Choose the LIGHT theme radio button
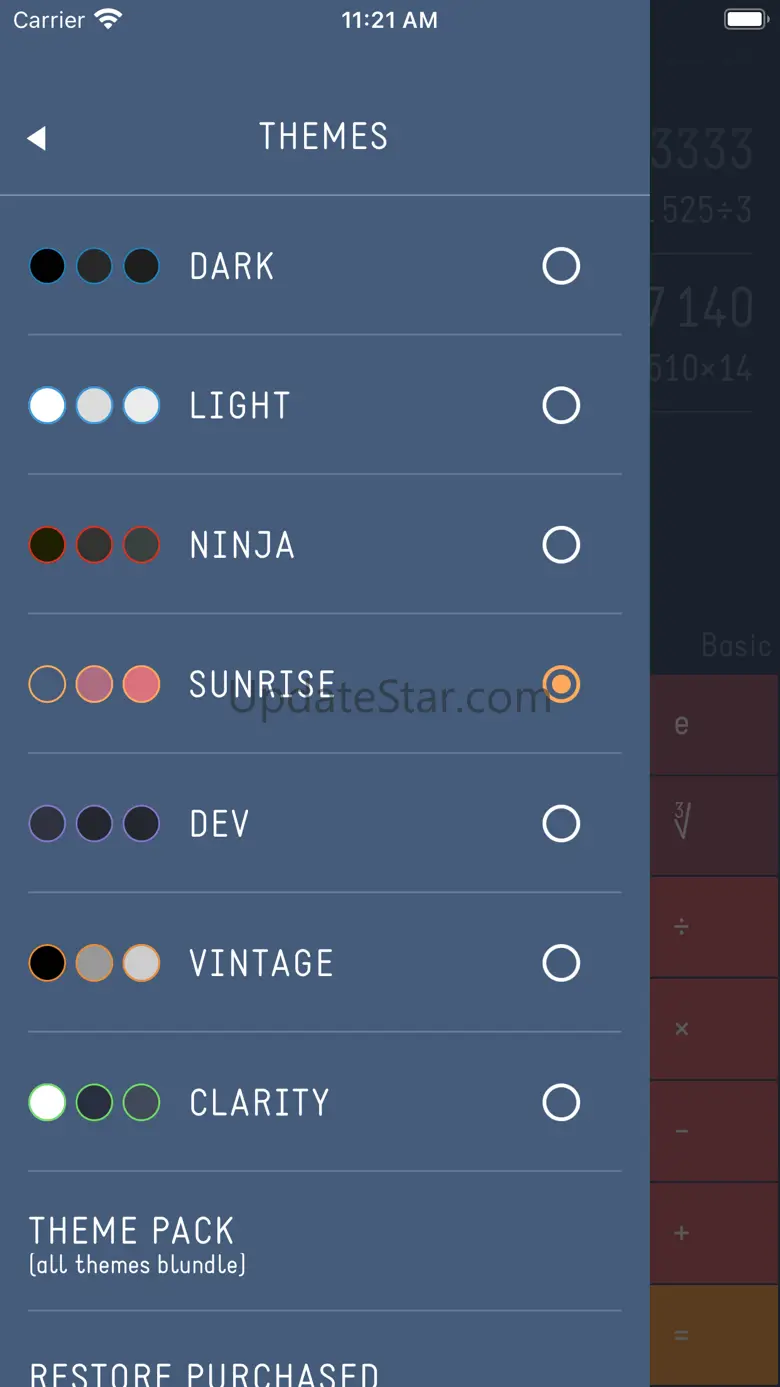780x1387 pixels. click(x=561, y=405)
